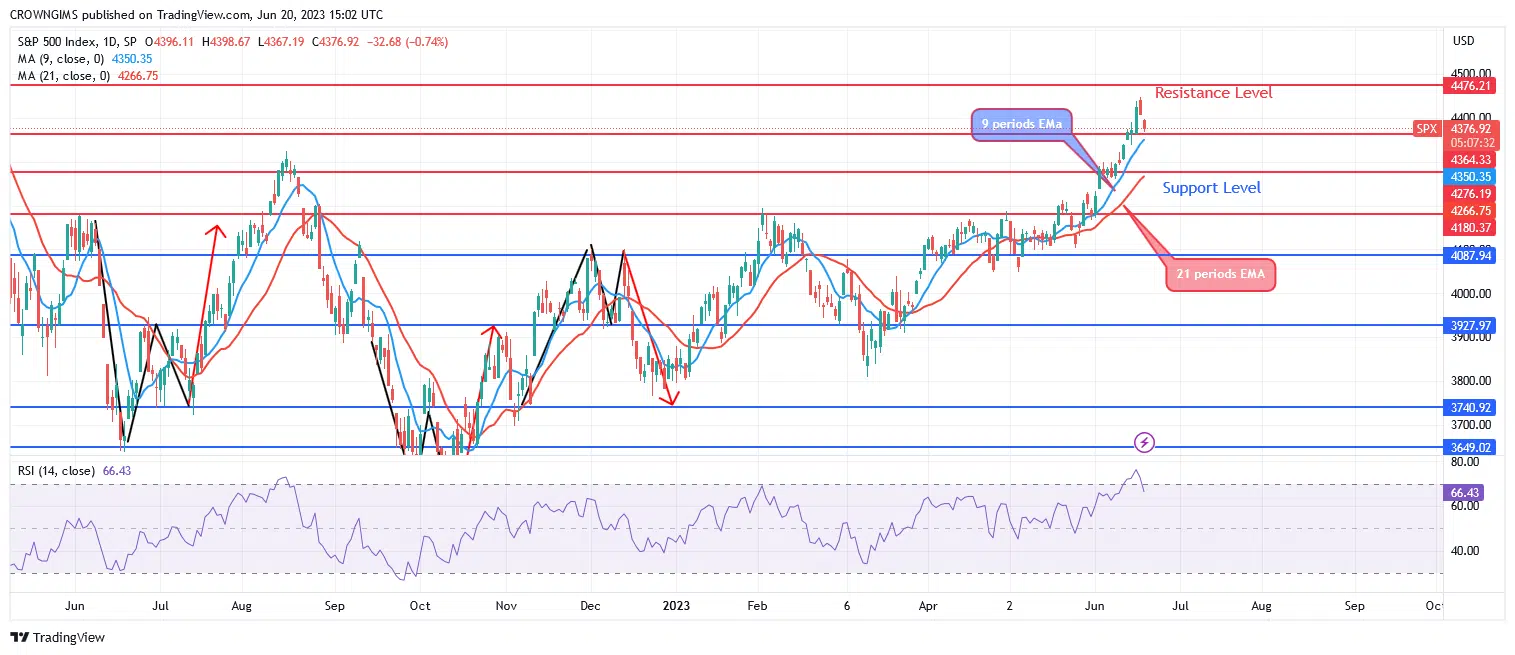The width and height of the screenshot is (1515, 655).
Task: Select the SPX price tag label
Action: click(x=1426, y=129)
